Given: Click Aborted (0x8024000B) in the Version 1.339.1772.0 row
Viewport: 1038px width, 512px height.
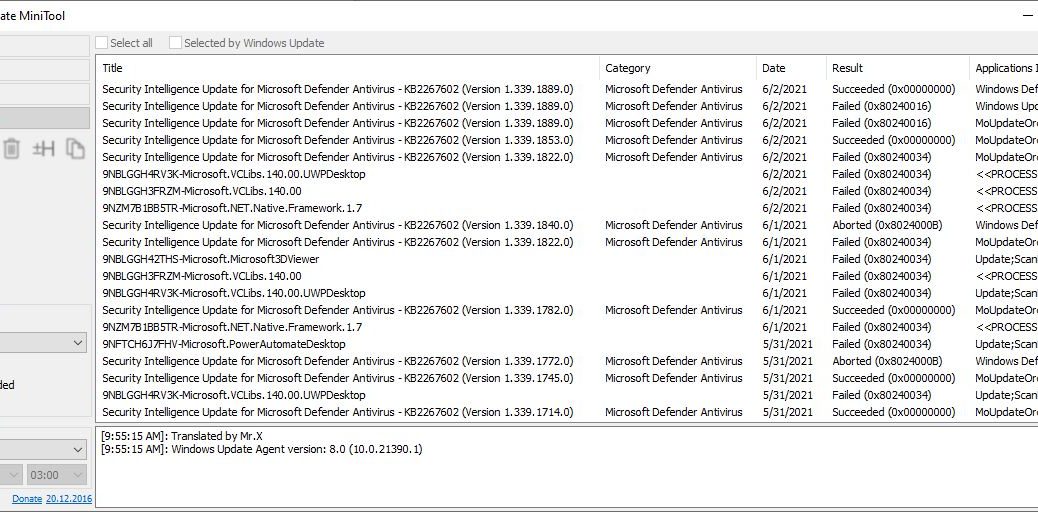Looking at the screenshot, I should (887, 361).
